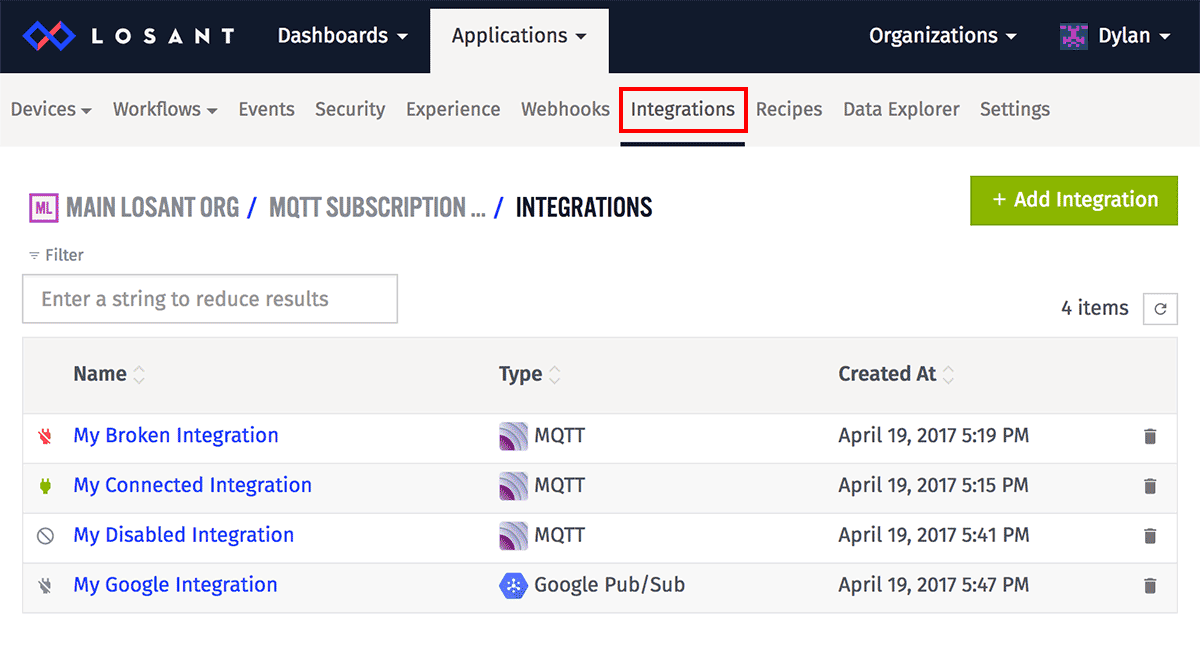Open the Data Explorer section
Image resolution: width=1200 pixels, height=659 pixels.
(x=900, y=109)
